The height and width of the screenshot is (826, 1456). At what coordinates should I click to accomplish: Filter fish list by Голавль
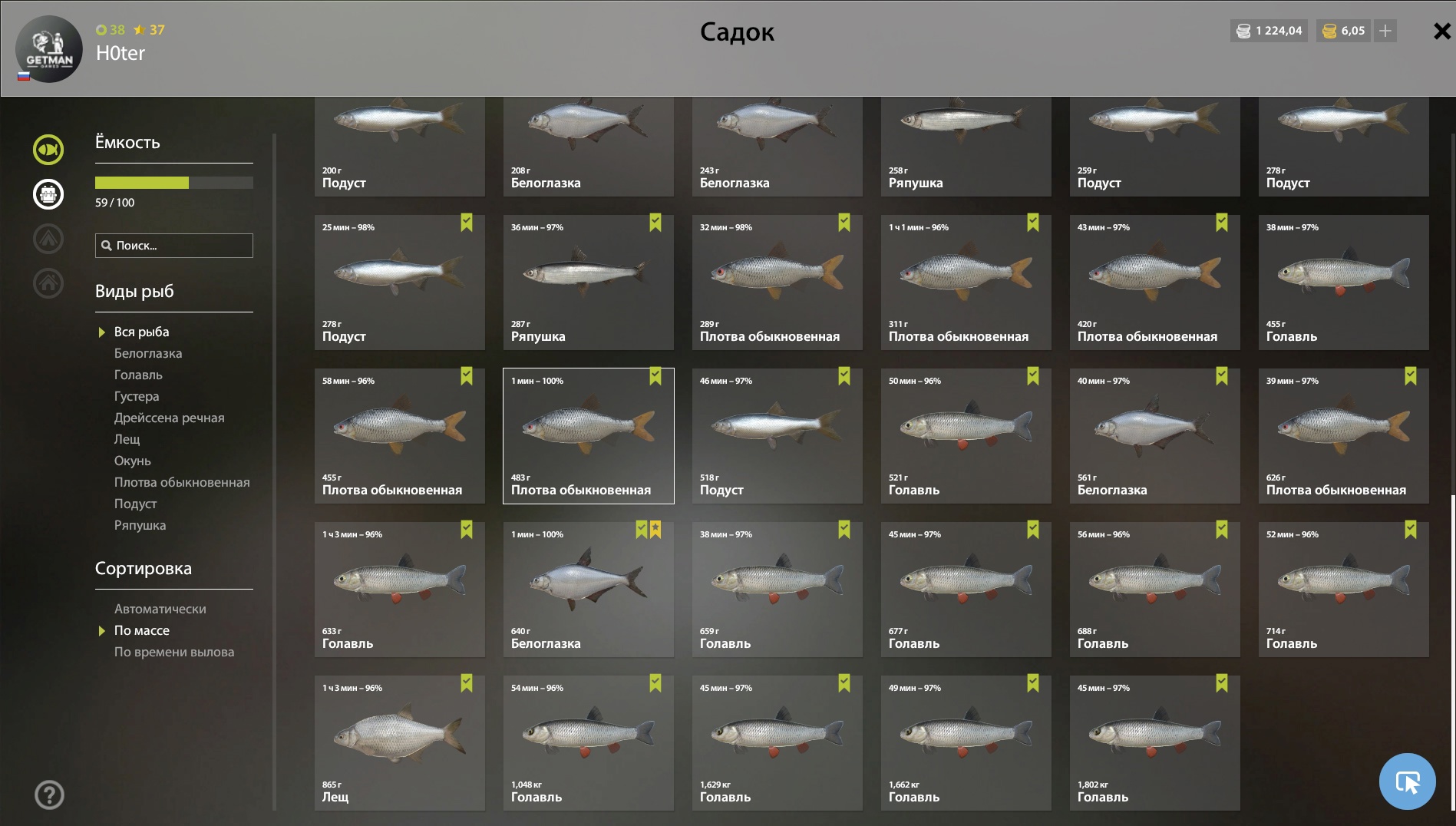[138, 375]
